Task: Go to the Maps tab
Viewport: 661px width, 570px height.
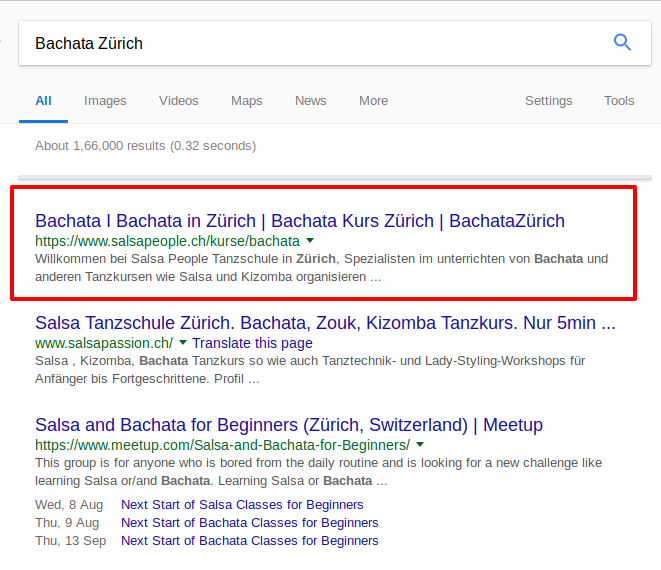Action: coord(246,101)
